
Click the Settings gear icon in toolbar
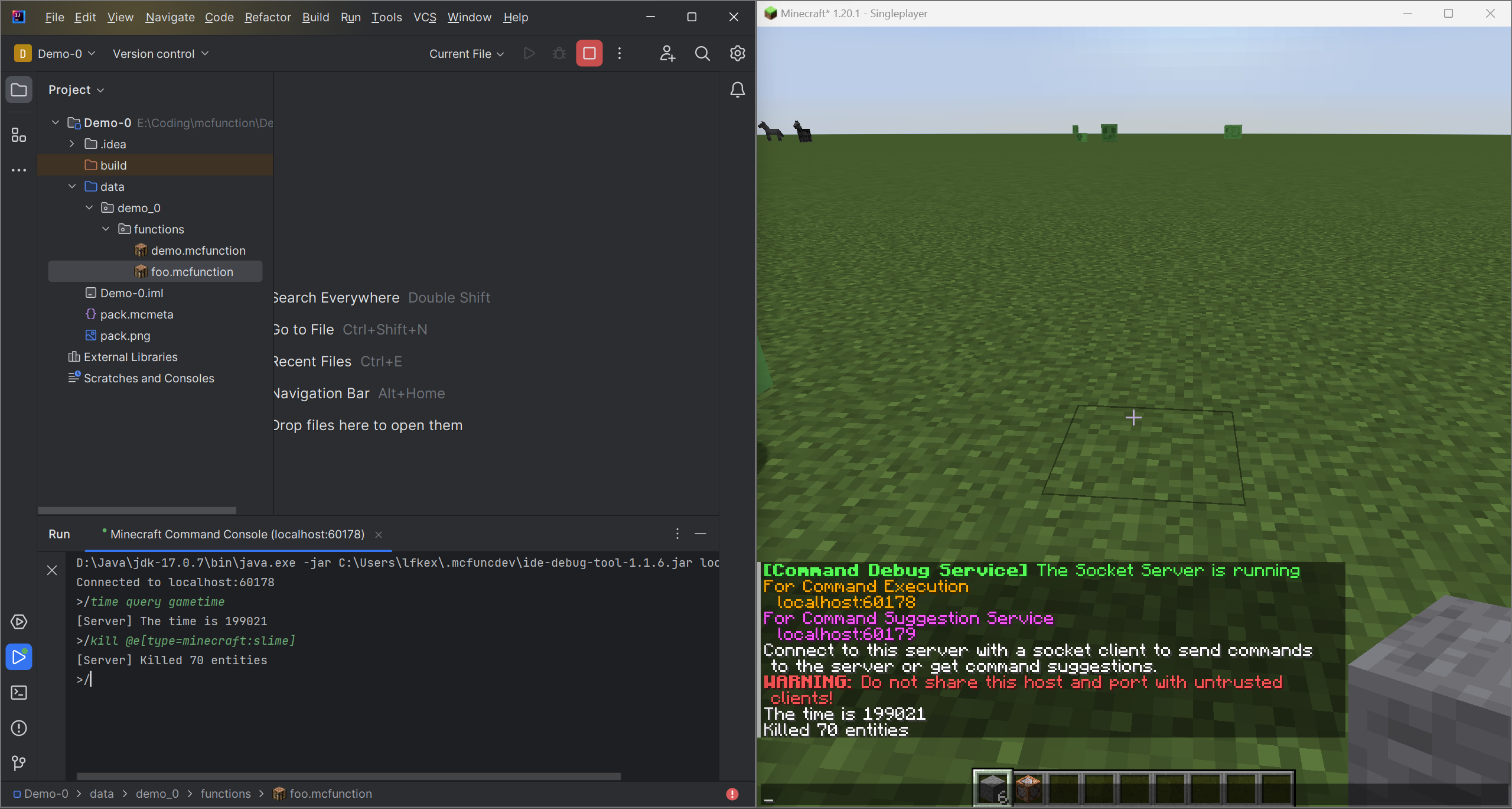(737, 53)
